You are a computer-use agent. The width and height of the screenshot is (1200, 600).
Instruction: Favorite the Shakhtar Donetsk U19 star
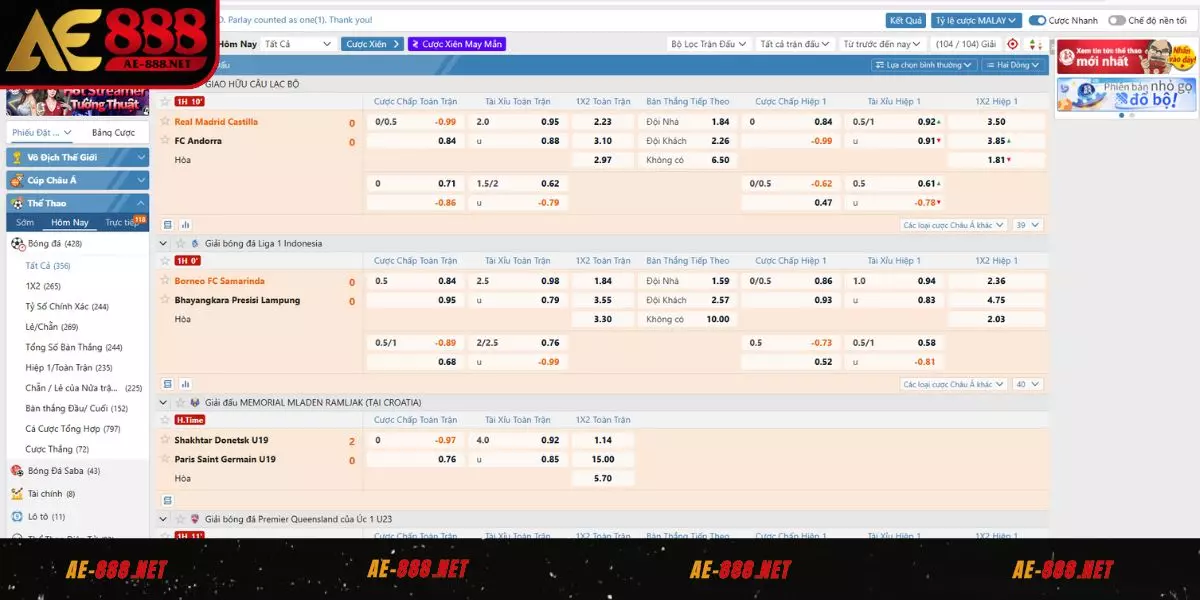165,440
